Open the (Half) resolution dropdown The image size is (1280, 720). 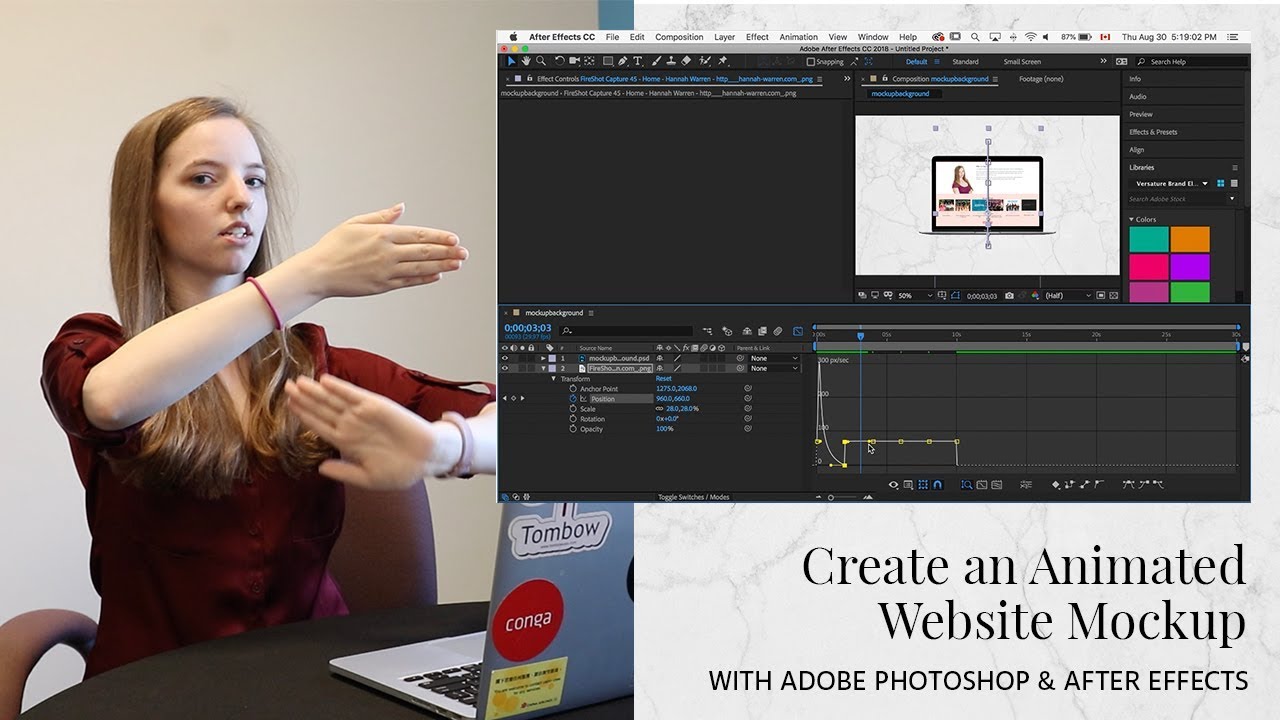tap(1067, 296)
